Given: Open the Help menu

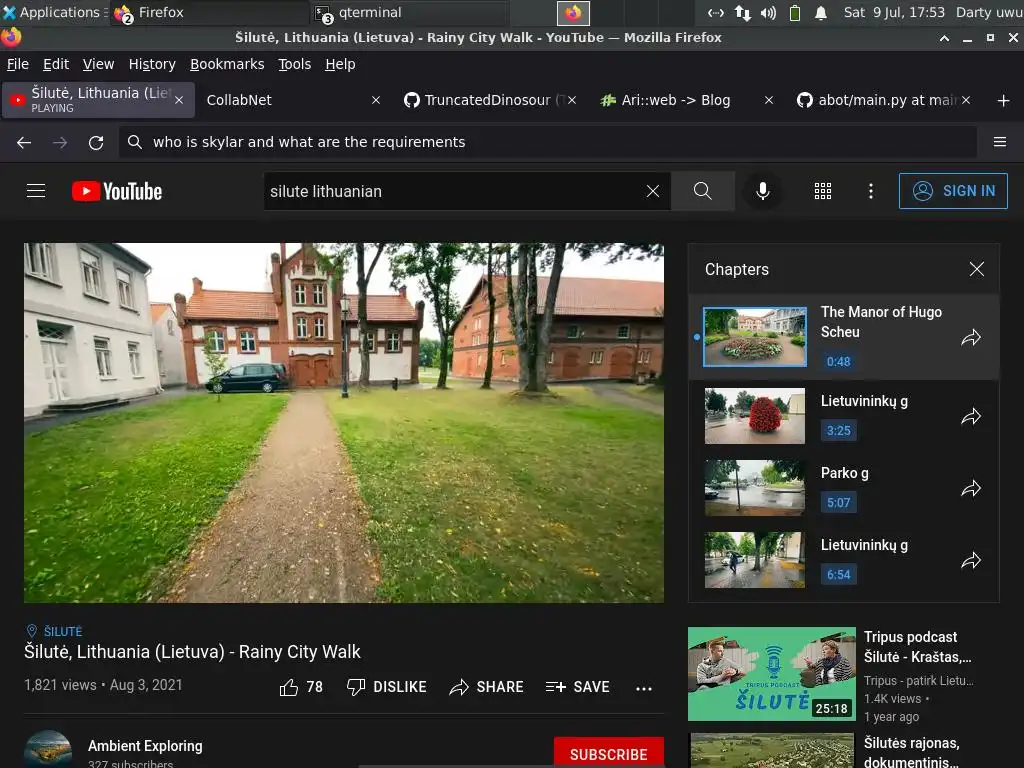Looking at the screenshot, I should 340,64.
